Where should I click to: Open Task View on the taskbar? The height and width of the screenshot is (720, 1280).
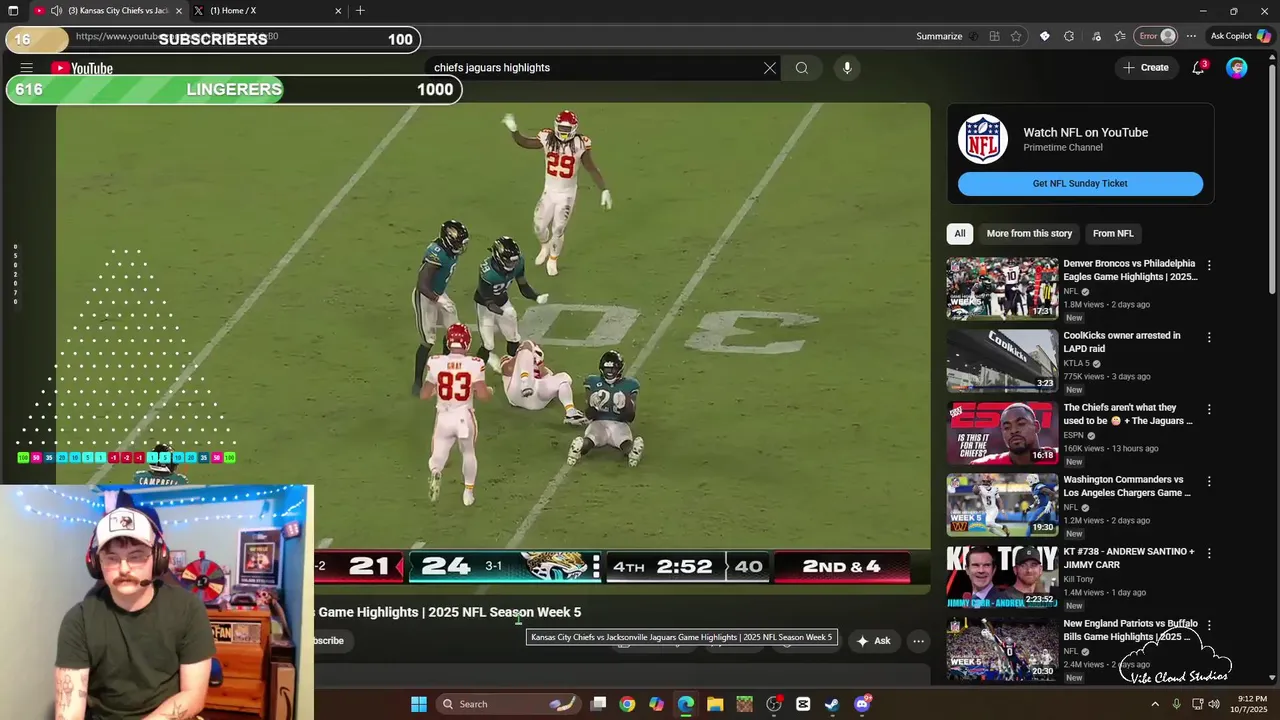598,704
